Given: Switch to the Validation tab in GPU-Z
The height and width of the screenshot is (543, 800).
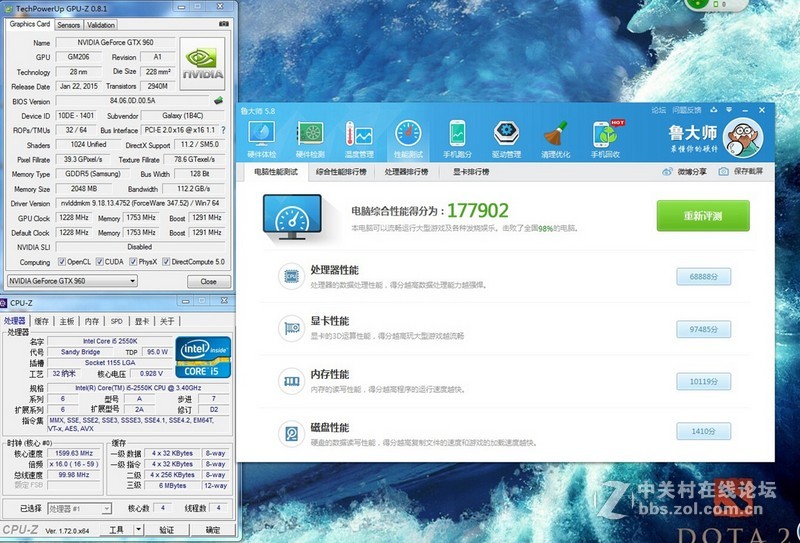Looking at the screenshot, I should [x=101, y=24].
